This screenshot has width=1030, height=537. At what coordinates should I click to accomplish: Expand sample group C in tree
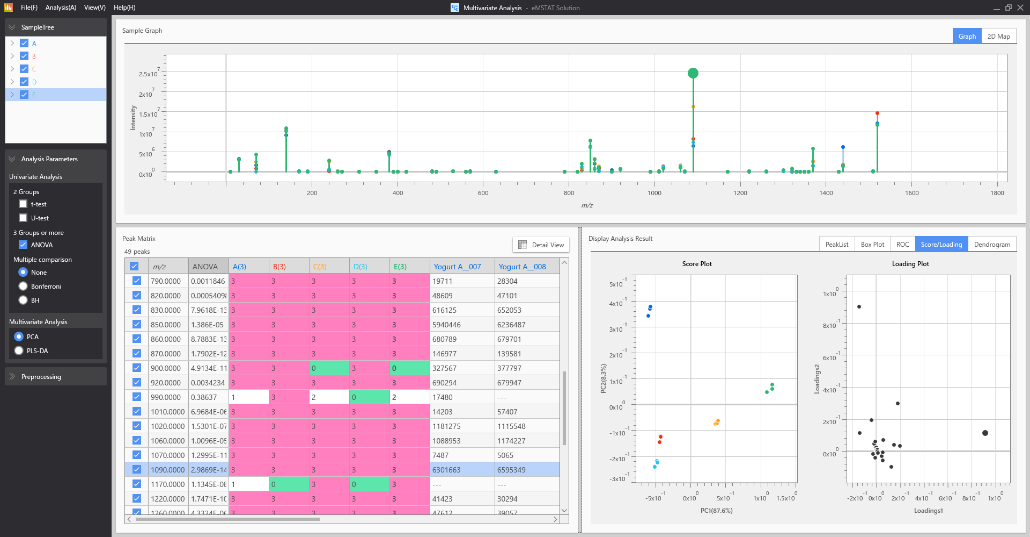pos(12,69)
